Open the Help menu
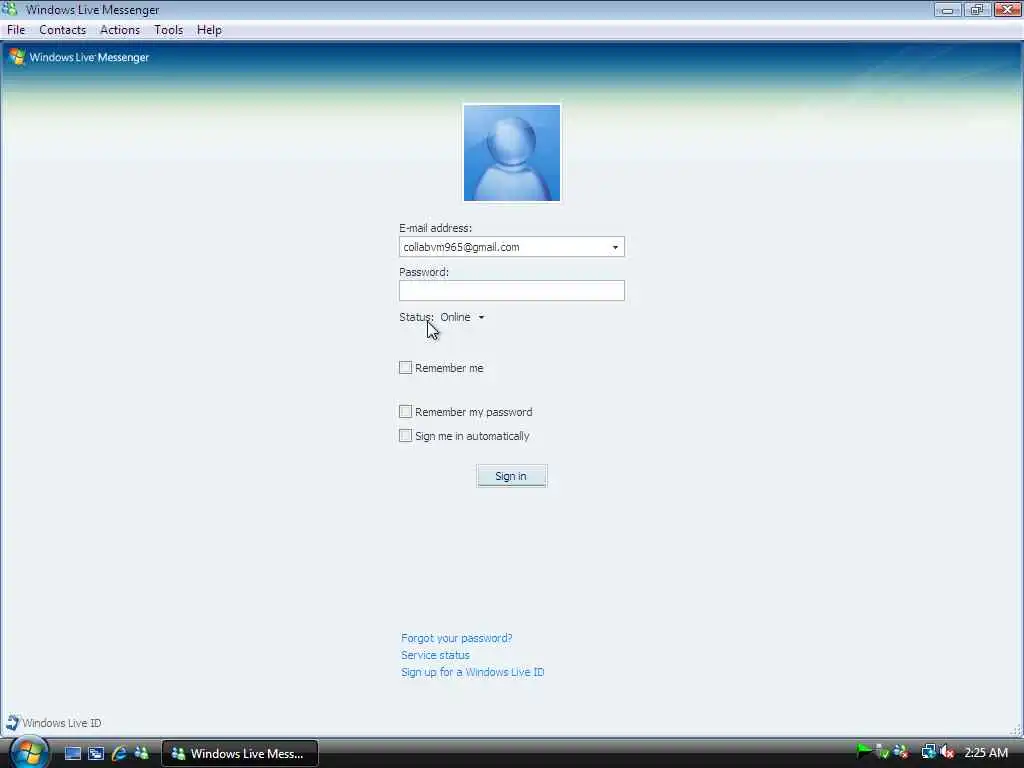Viewport: 1024px width, 768px height. (x=210, y=30)
